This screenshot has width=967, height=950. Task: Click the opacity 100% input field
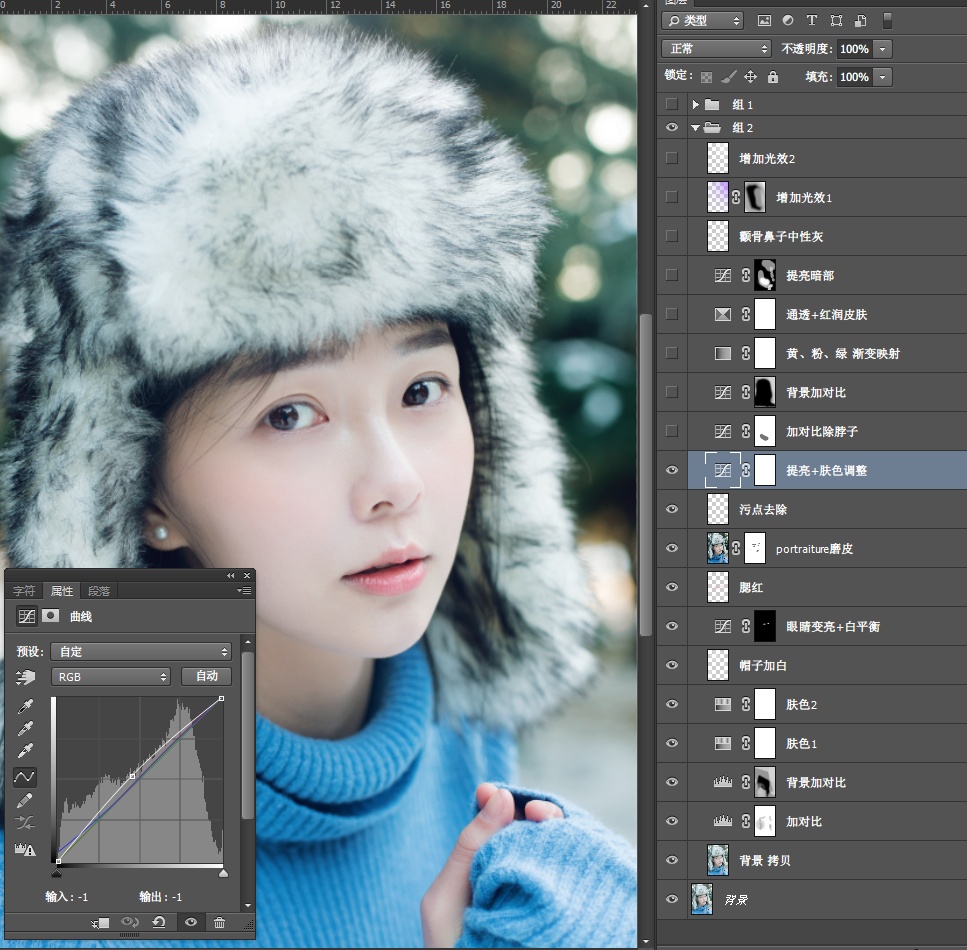[x=854, y=49]
